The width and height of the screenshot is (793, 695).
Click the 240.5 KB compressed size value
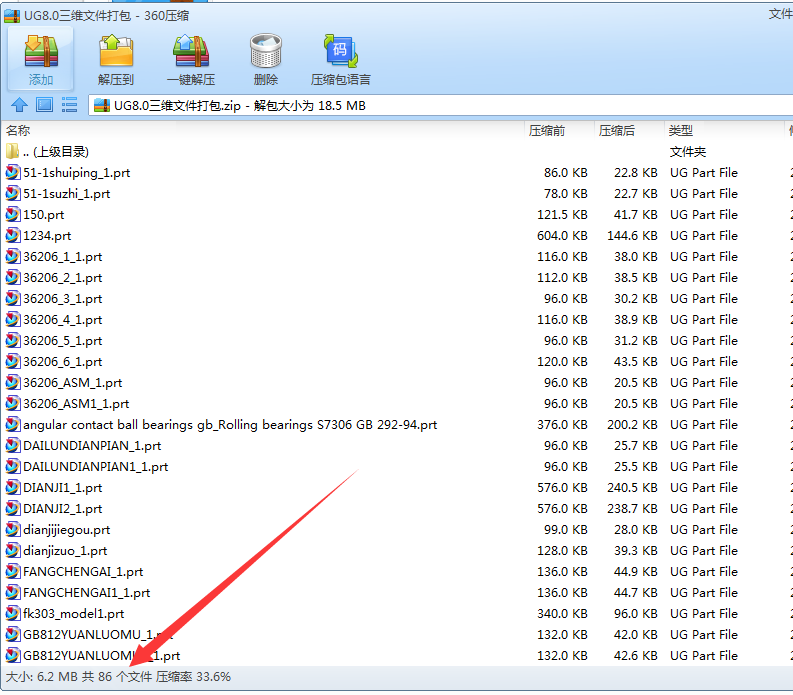coord(632,487)
